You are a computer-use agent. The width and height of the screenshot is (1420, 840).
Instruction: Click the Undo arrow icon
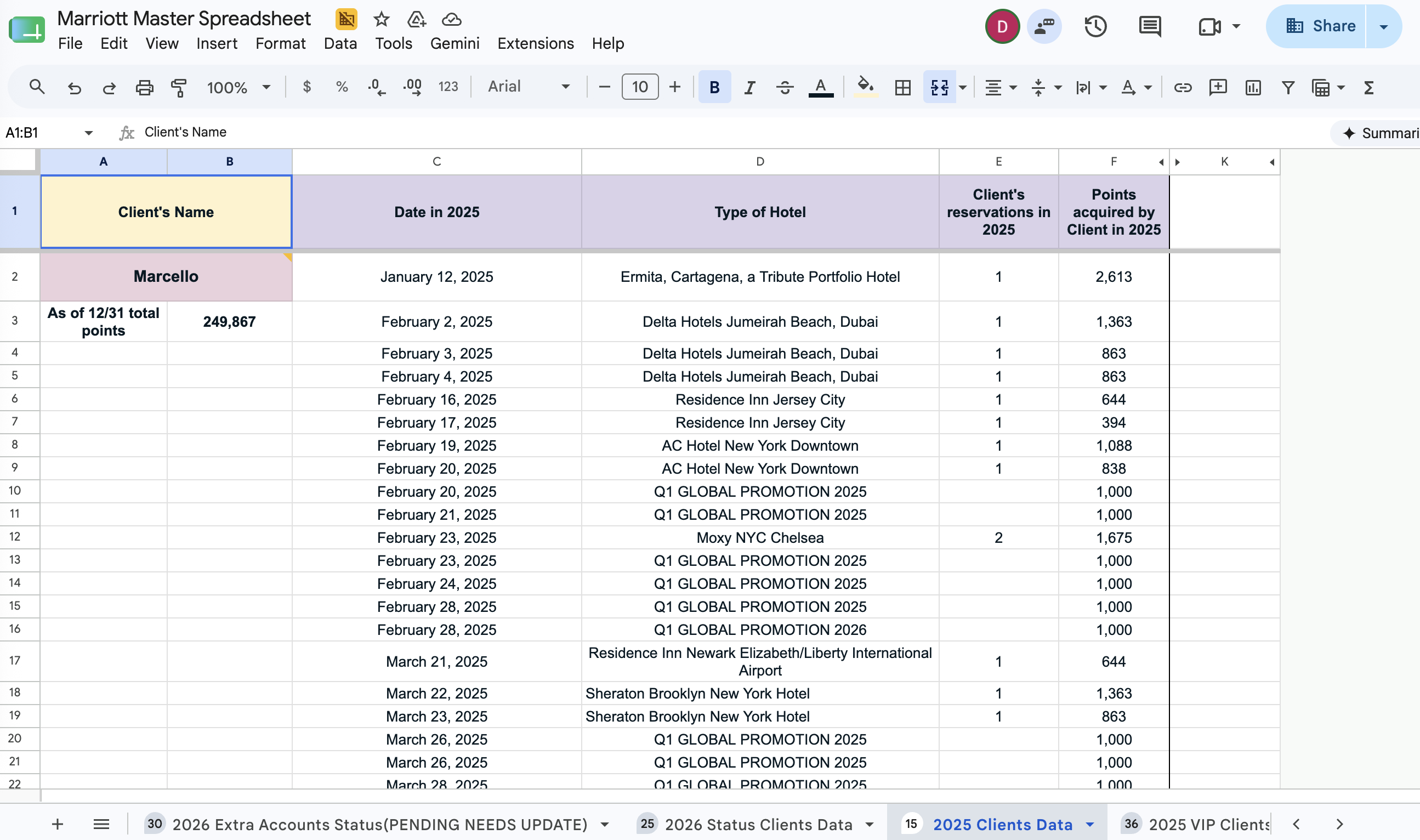(74, 87)
